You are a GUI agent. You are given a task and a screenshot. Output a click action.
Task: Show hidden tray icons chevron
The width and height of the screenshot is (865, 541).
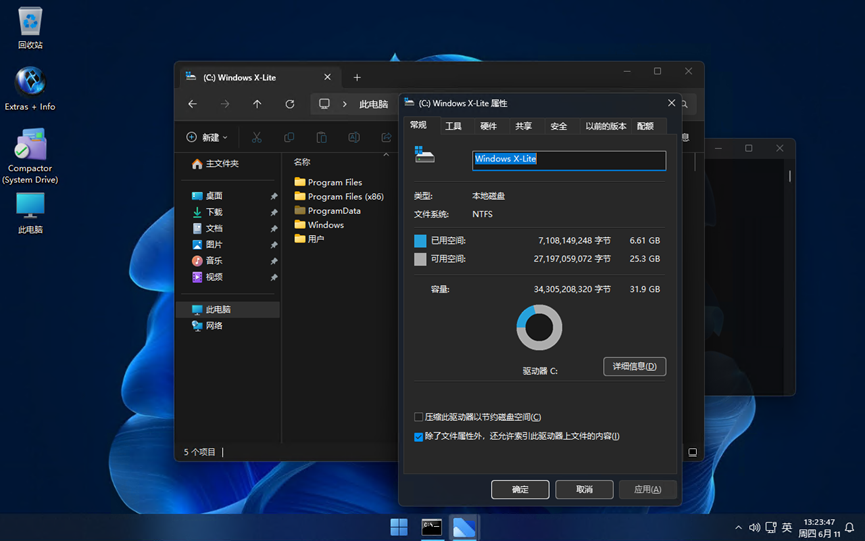pos(738,528)
